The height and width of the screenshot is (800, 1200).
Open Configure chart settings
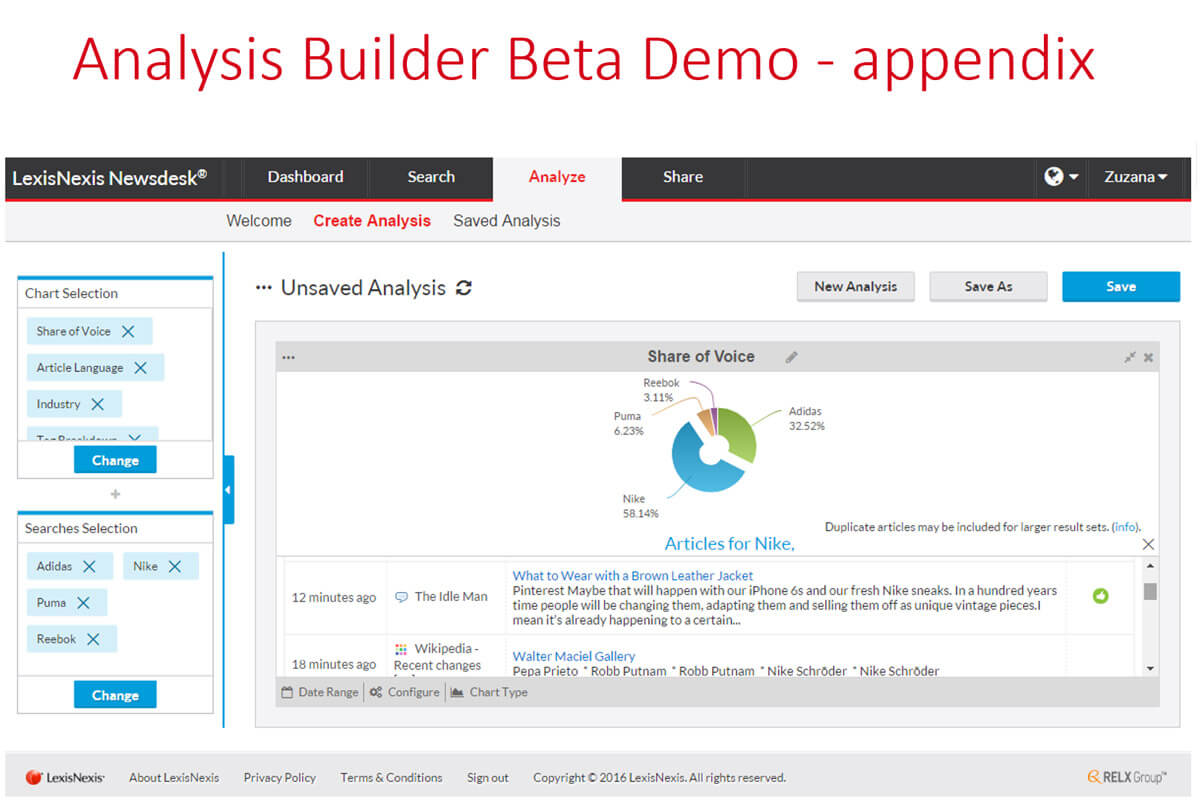(404, 692)
